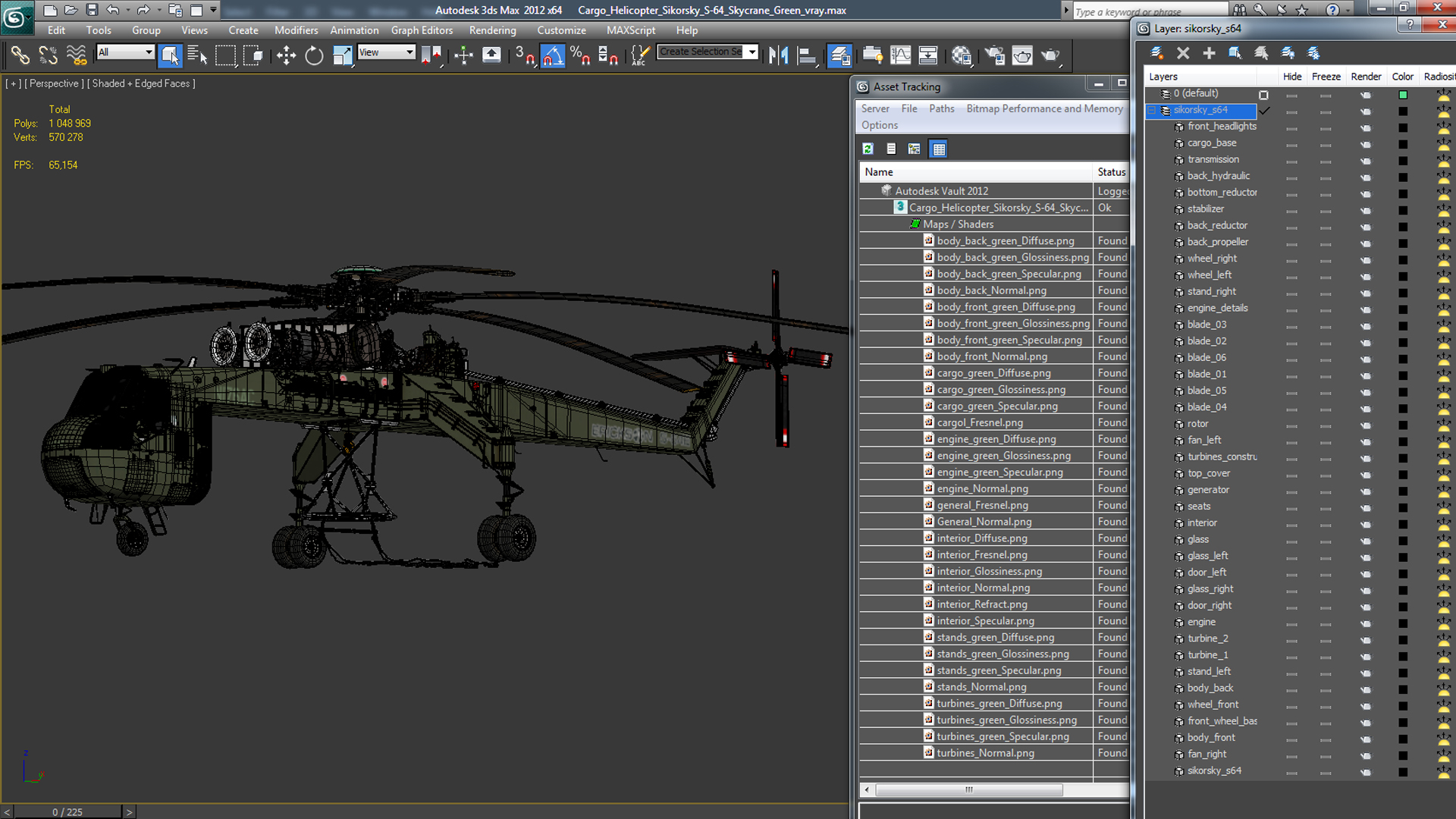
Task: Switch Asset Tracking to table view
Action: pyautogui.click(x=938, y=149)
